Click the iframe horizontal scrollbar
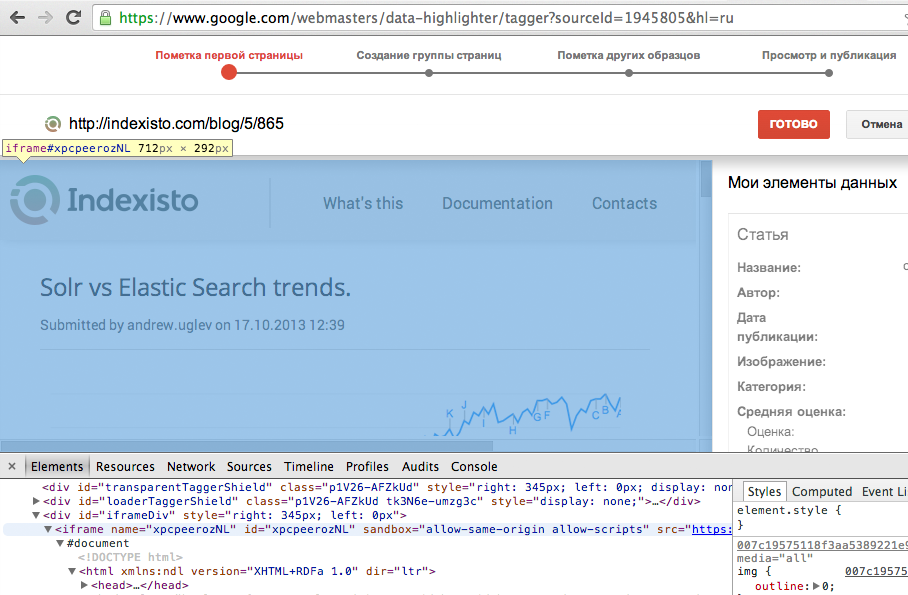This screenshot has height=595, width=908. [246, 446]
